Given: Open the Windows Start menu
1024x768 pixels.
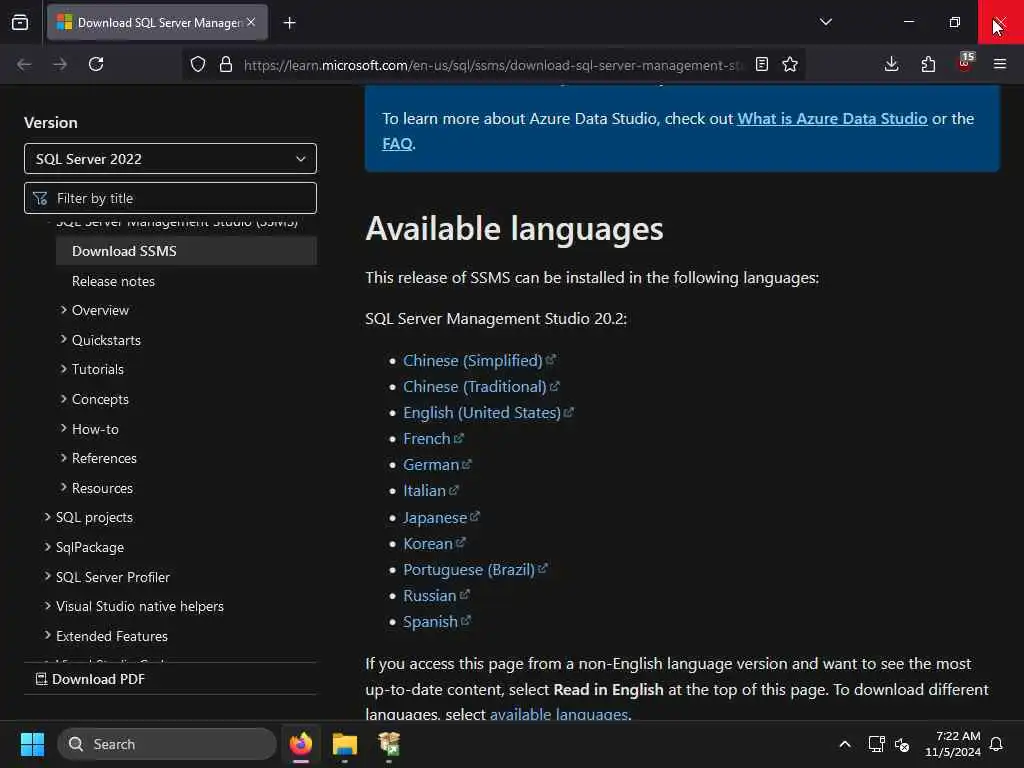Looking at the screenshot, I should [32, 744].
